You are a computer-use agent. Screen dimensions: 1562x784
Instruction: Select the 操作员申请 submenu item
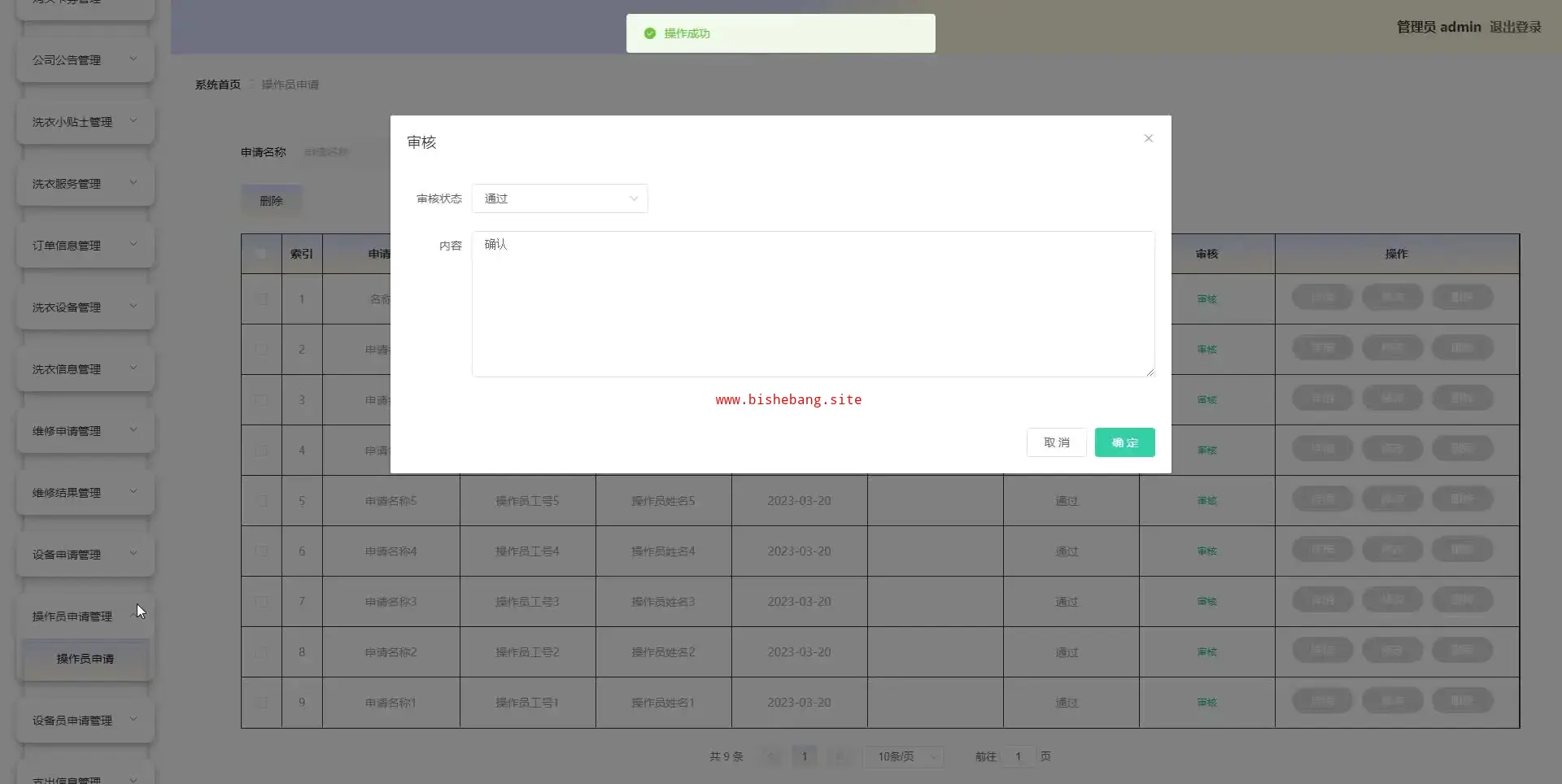click(85, 659)
